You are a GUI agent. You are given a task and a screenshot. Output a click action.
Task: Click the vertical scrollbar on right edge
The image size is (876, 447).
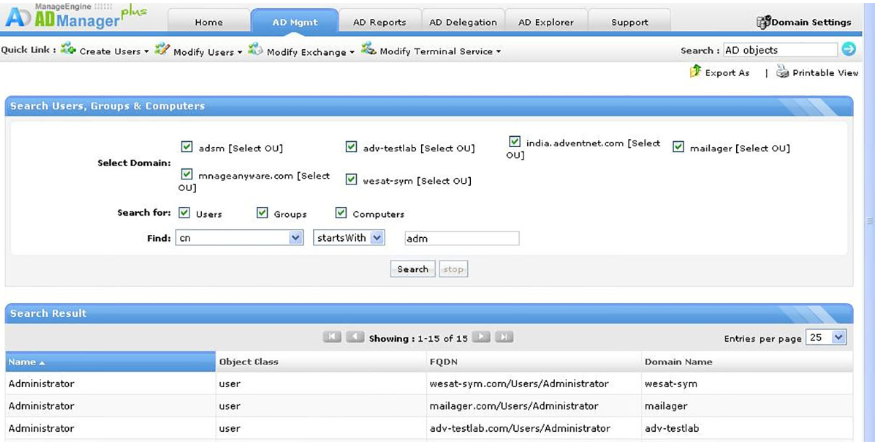[x=870, y=222]
